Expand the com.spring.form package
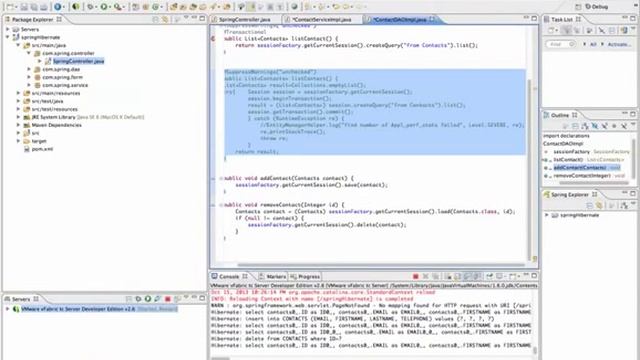 tap(29, 77)
